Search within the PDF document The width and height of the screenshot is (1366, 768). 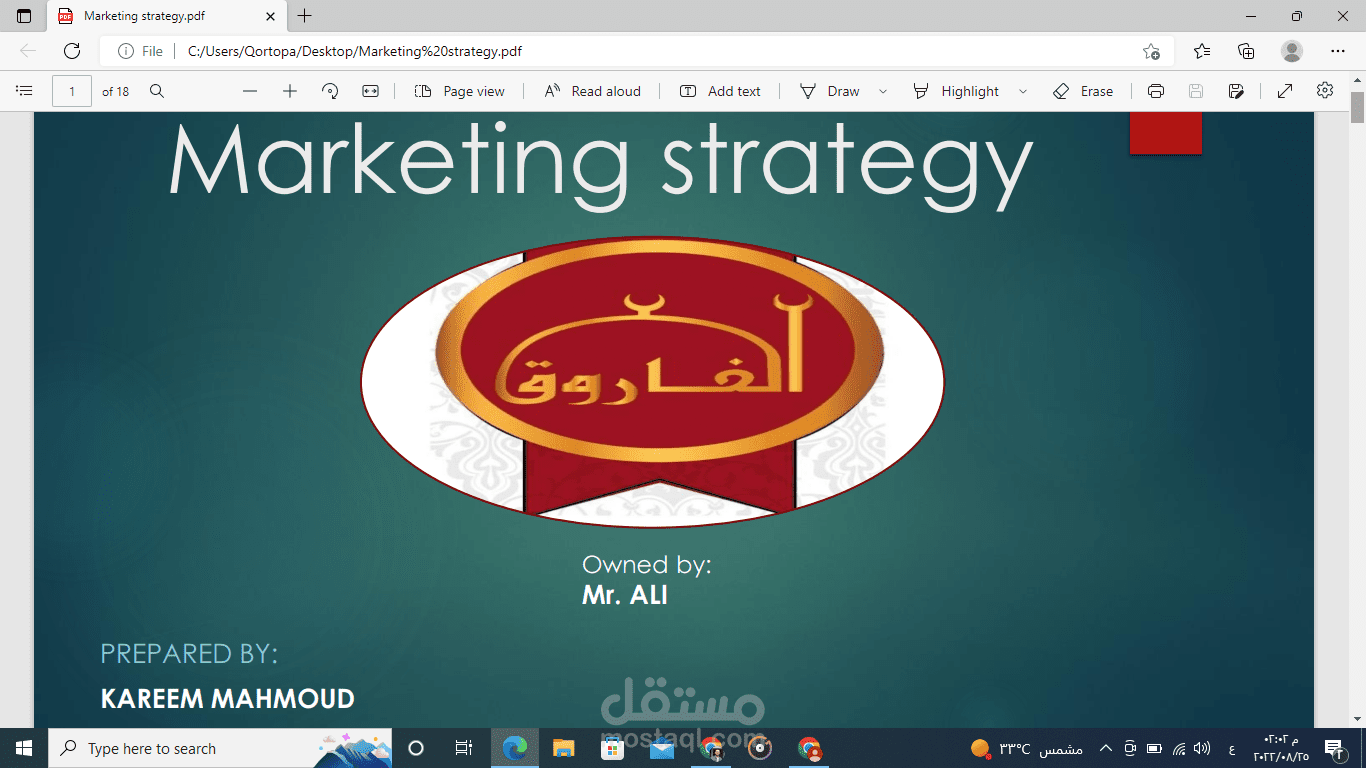tap(157, 91)
